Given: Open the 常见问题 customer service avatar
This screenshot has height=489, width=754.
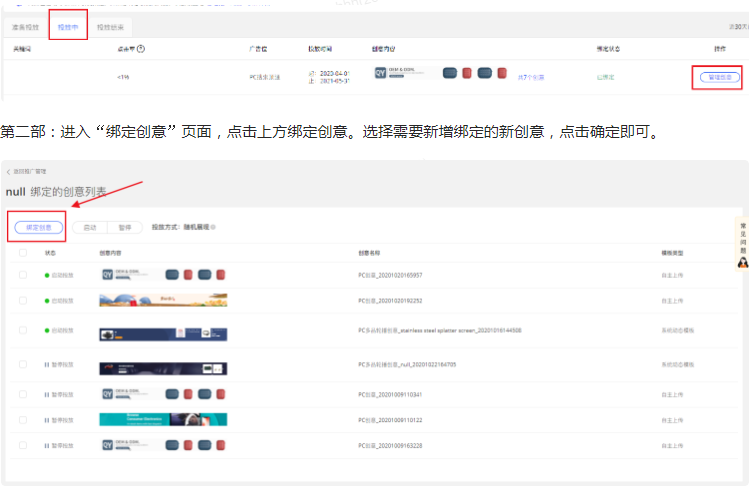Looking at the screenshot, I should coord(743,262).
